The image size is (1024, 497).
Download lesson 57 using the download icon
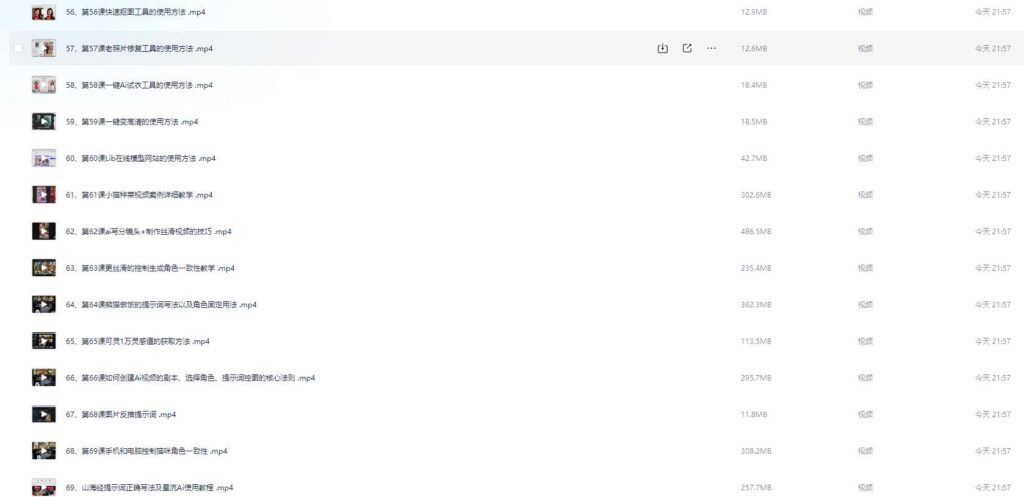pyautogui.click(x=662, y=48)
